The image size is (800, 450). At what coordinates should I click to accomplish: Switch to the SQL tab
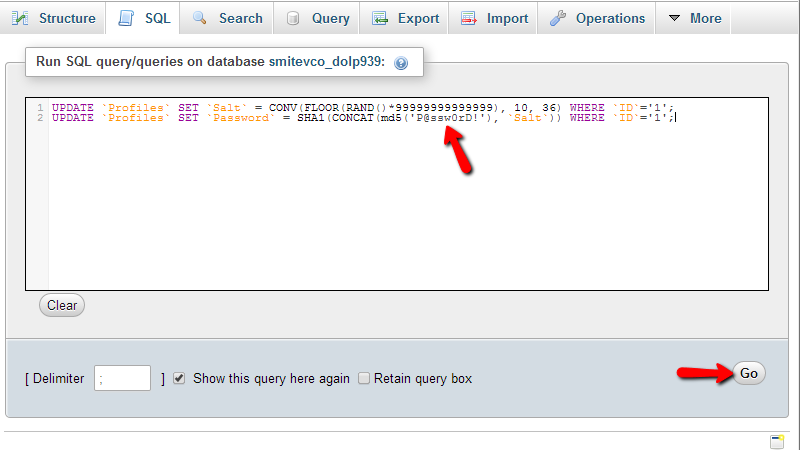pyautogui.click(x=143, y=18)
